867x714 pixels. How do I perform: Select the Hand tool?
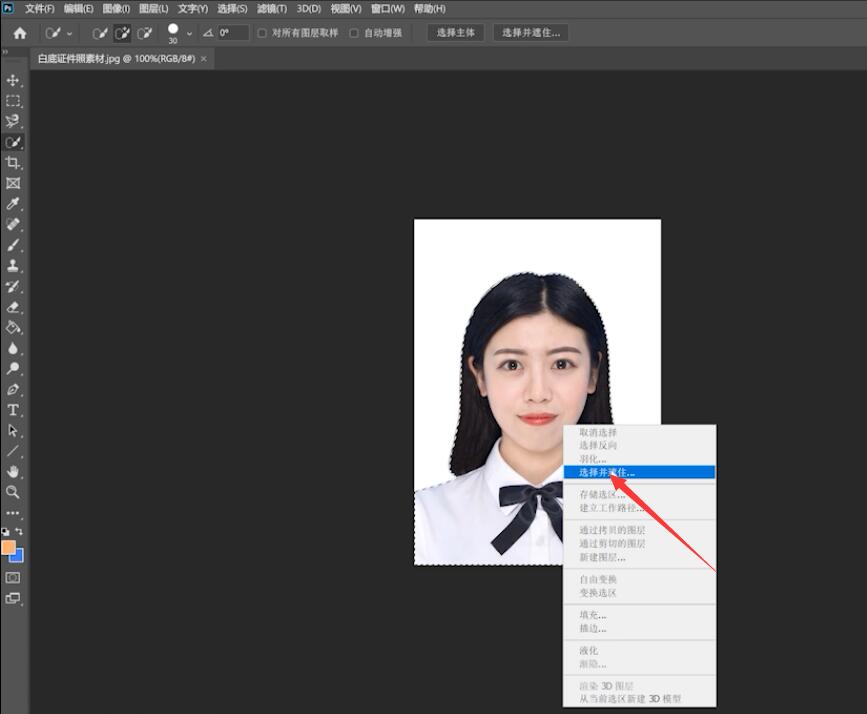13,471
